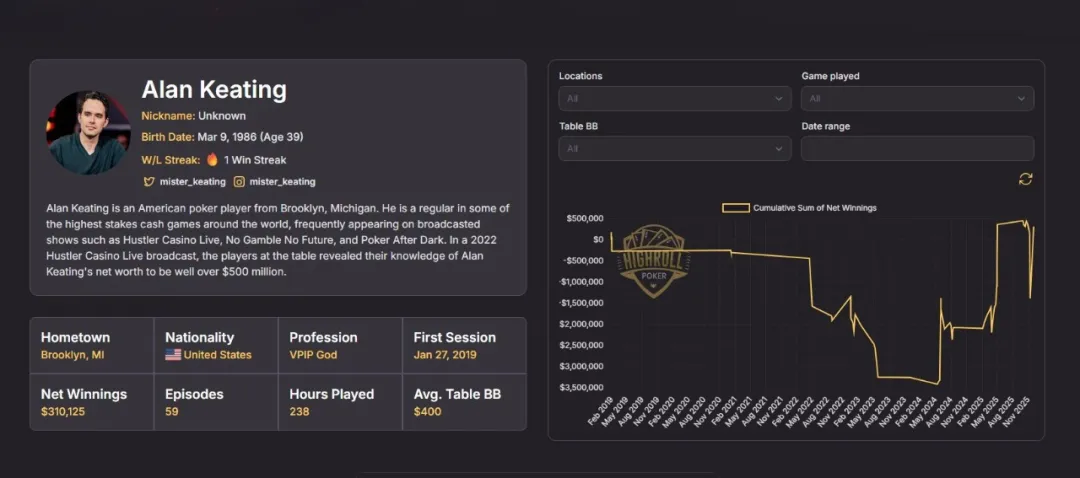Open the mister_keating Twitter link
The image size is (1080, 478).
tap(193, 182)
